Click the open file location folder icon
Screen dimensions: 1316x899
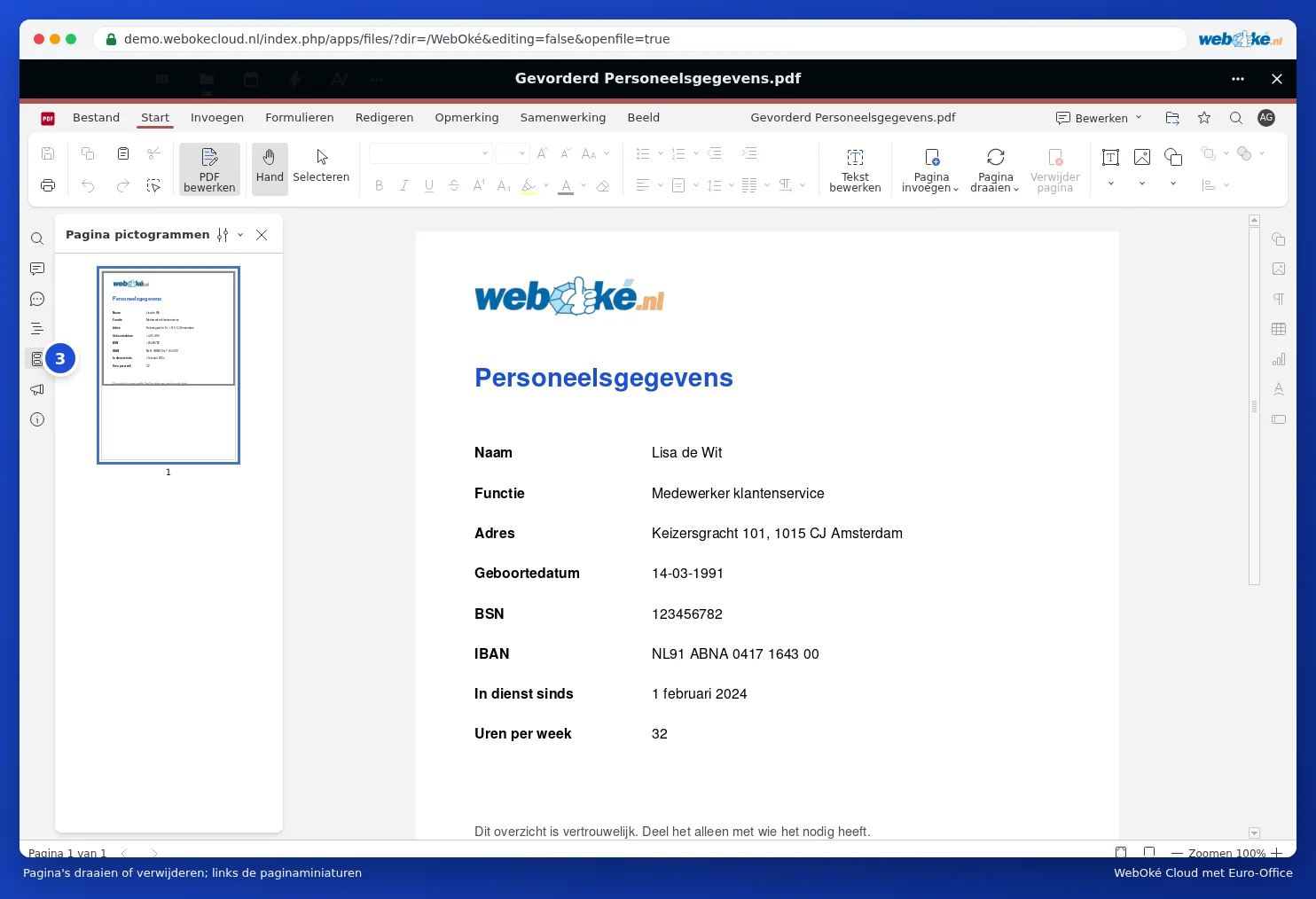[x=1172, y=118]
